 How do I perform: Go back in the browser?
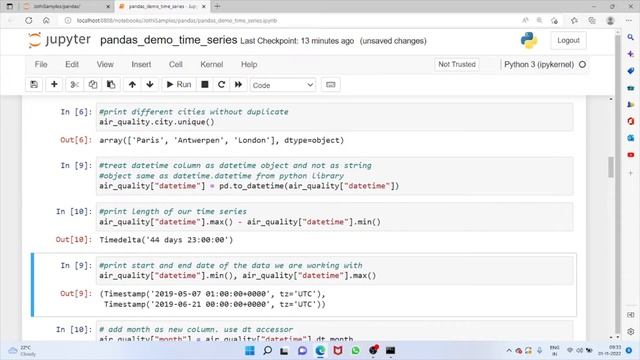coord(11,20)
